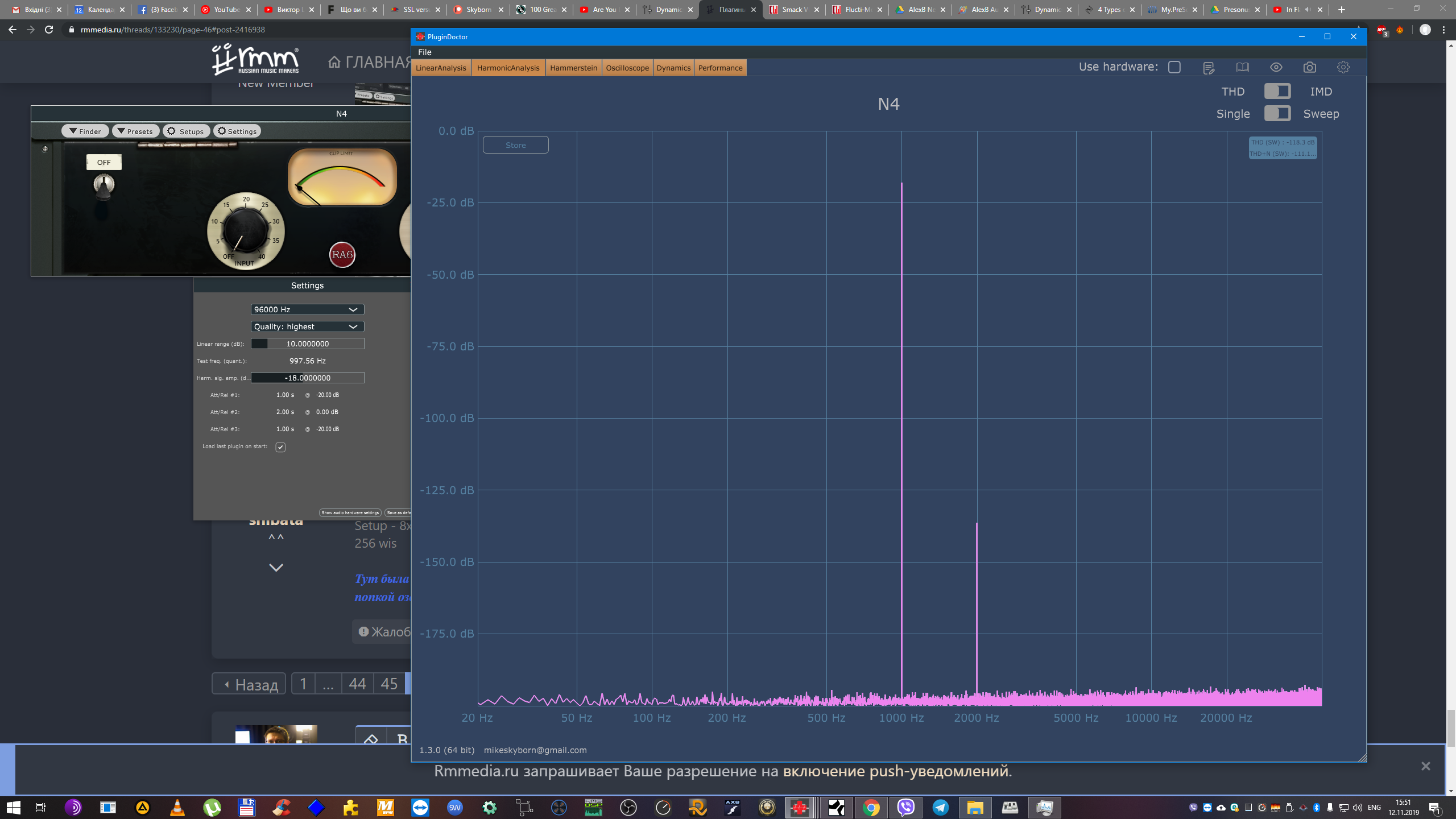The width and height of the screenshot is (1456, 819).
Task: Go back in Chrome browser
Action: (x=13, y=30)
